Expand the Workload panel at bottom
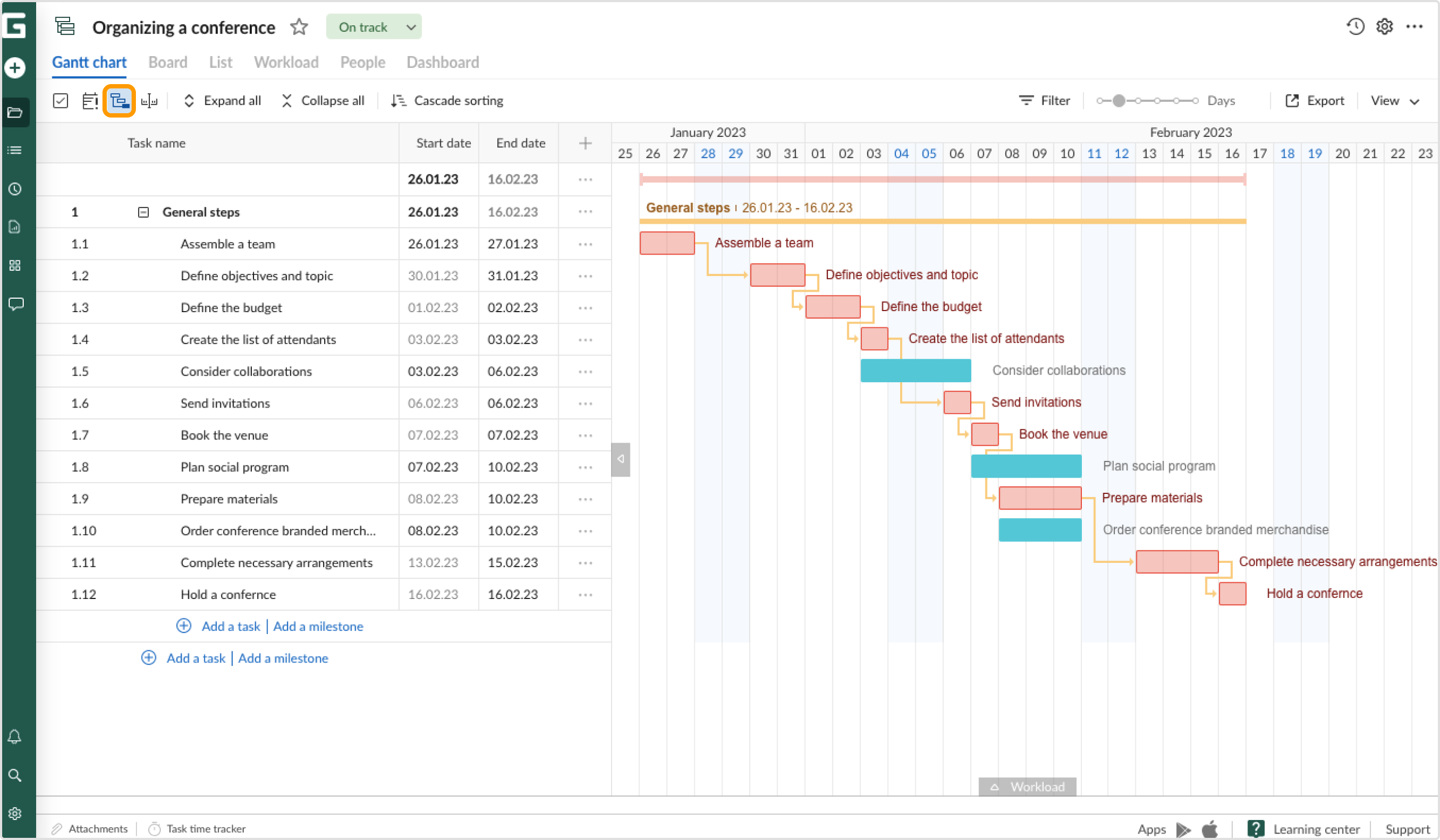 [x=1027, y=787]
